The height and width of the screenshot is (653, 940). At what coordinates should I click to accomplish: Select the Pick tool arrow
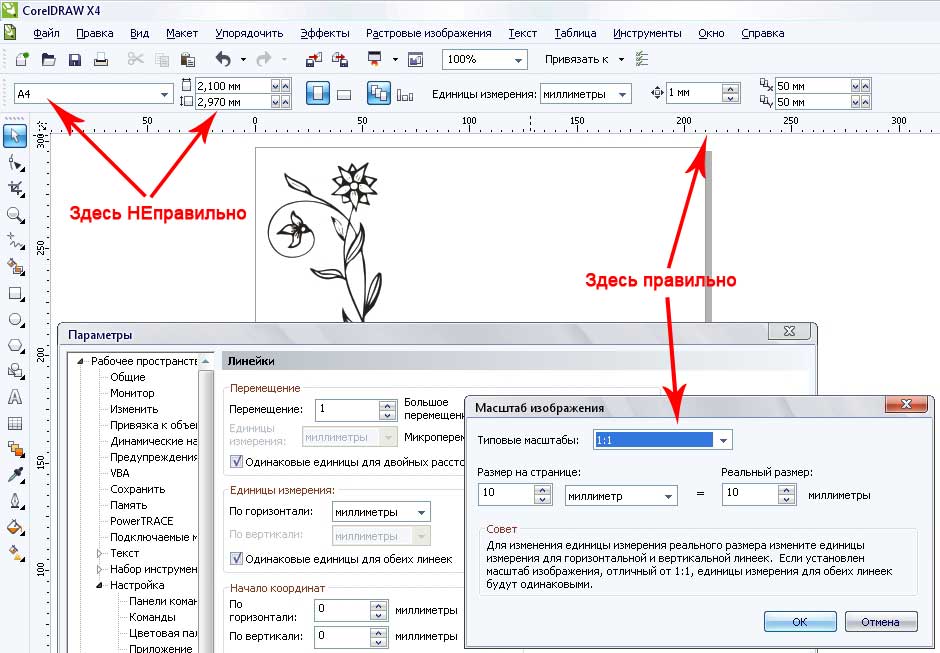tap(14, 136)
